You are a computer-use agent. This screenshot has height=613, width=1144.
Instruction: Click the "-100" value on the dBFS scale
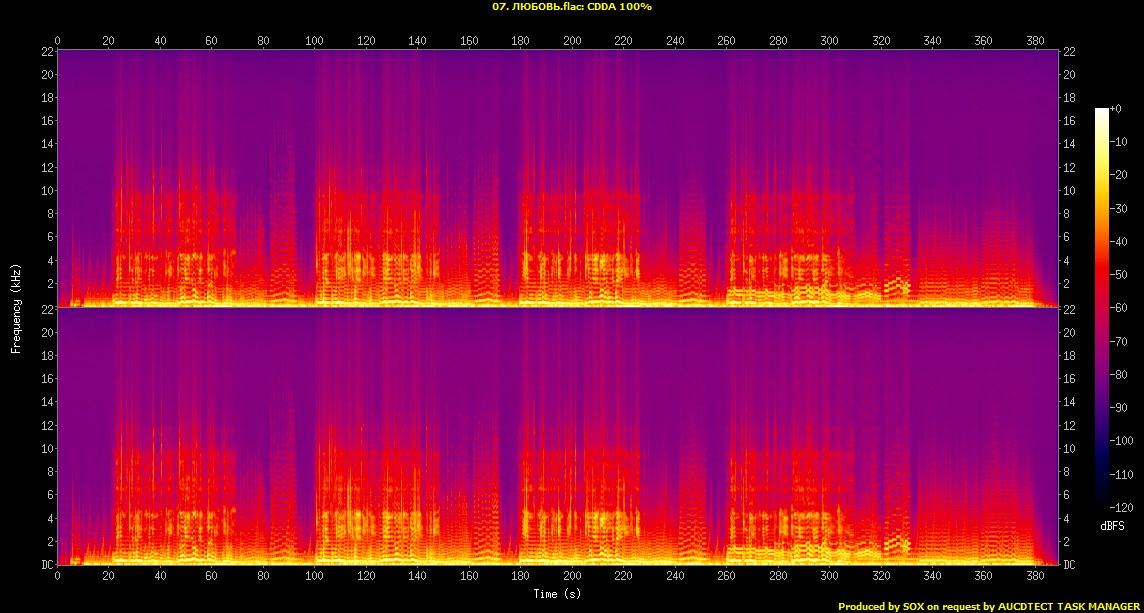click(1121, 441)
